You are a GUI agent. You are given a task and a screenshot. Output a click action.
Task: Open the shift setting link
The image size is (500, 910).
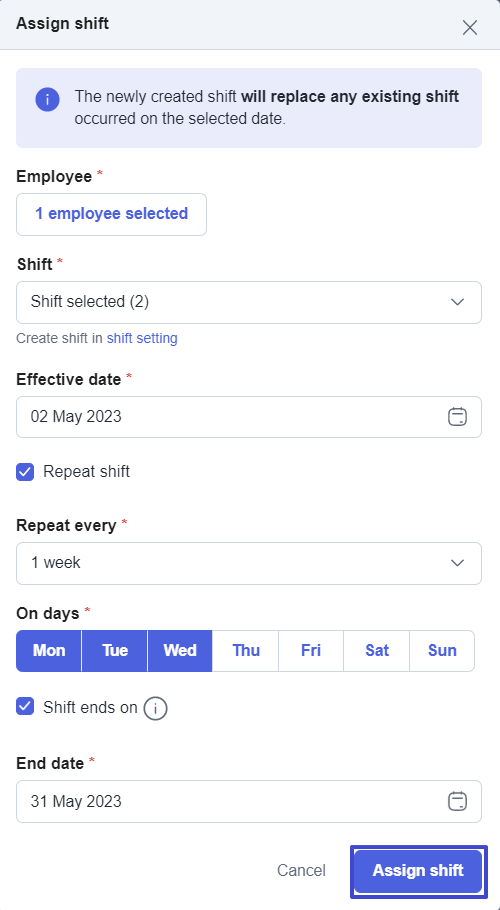tap(142, 338)
